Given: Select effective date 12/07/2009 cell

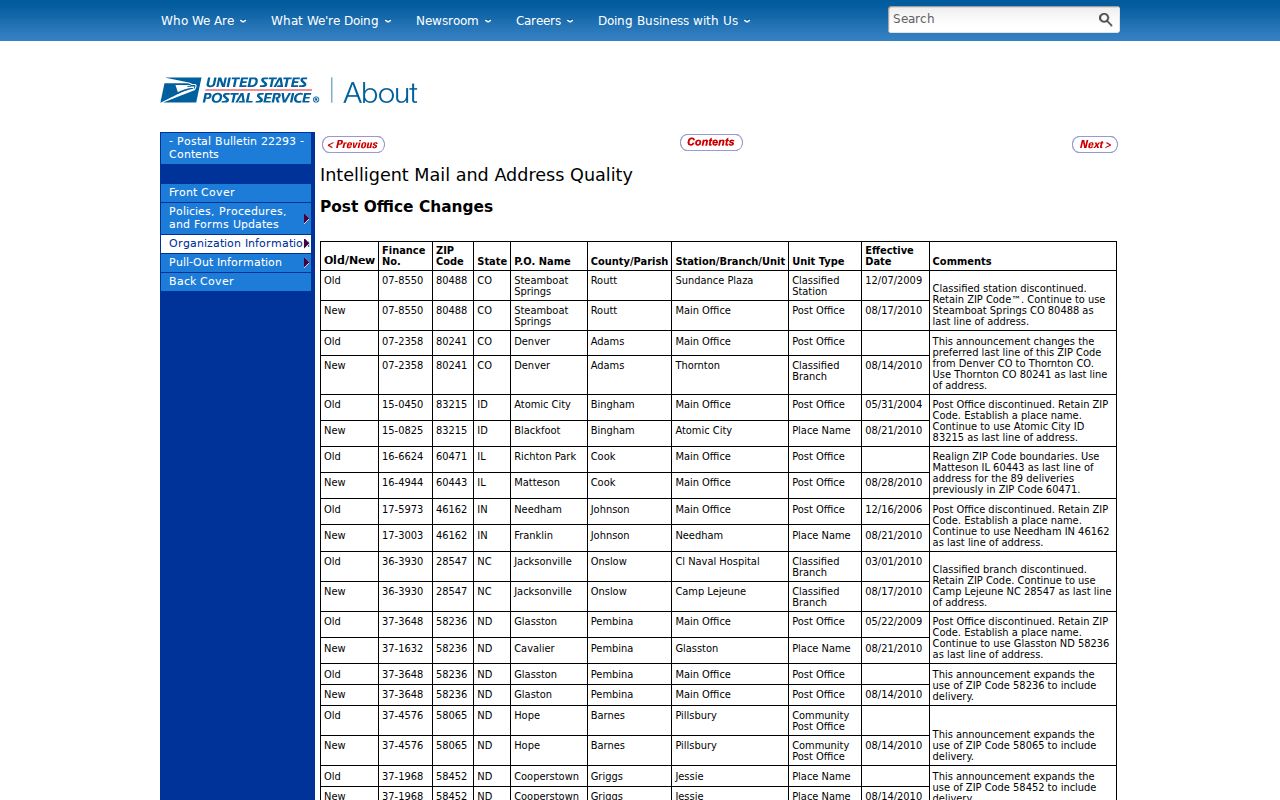Looking at the screenshot, I should [895, 286].
